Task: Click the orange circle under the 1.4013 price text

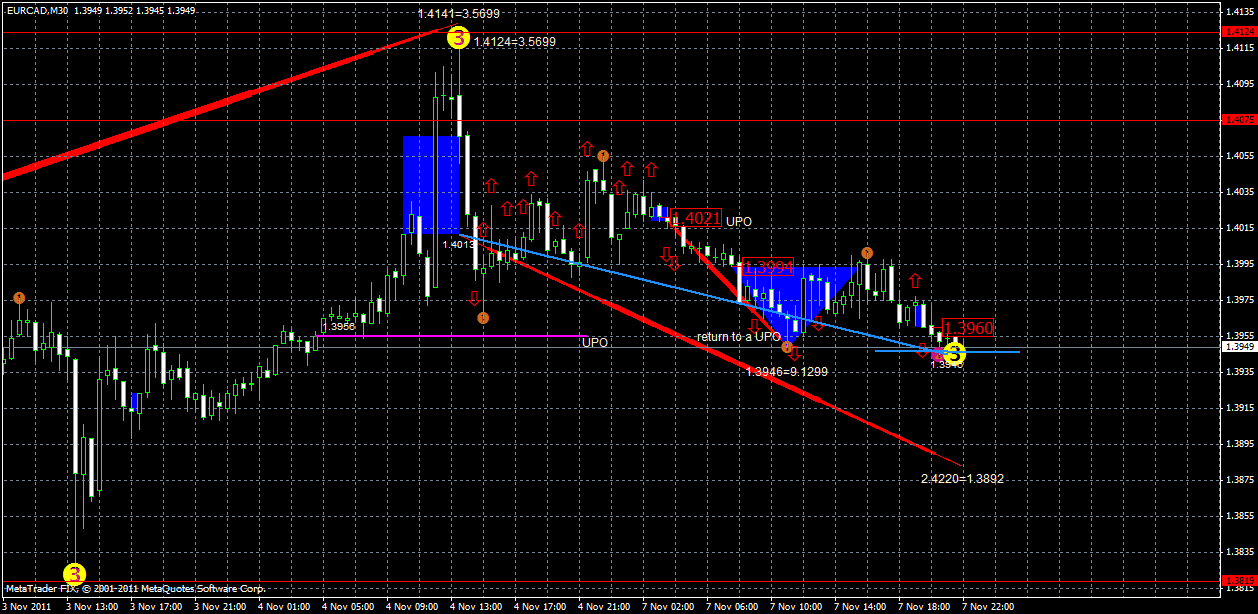Action: [x=481, y=318]
